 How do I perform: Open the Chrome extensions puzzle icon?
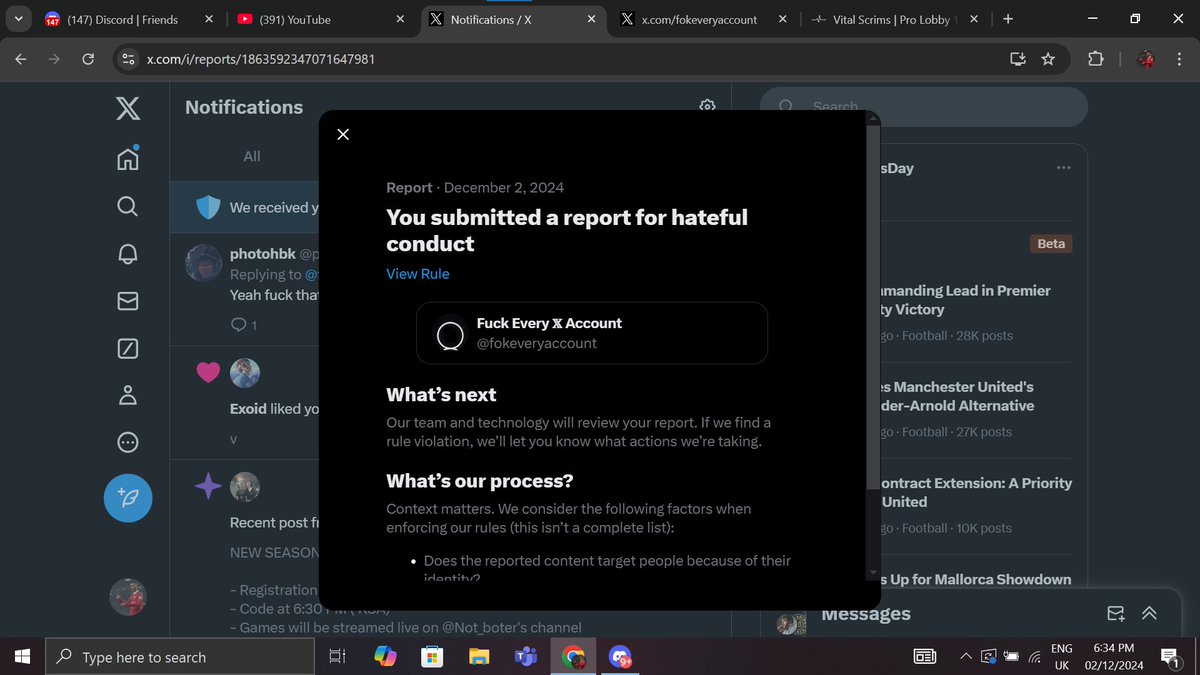[x=1096, y=59]
